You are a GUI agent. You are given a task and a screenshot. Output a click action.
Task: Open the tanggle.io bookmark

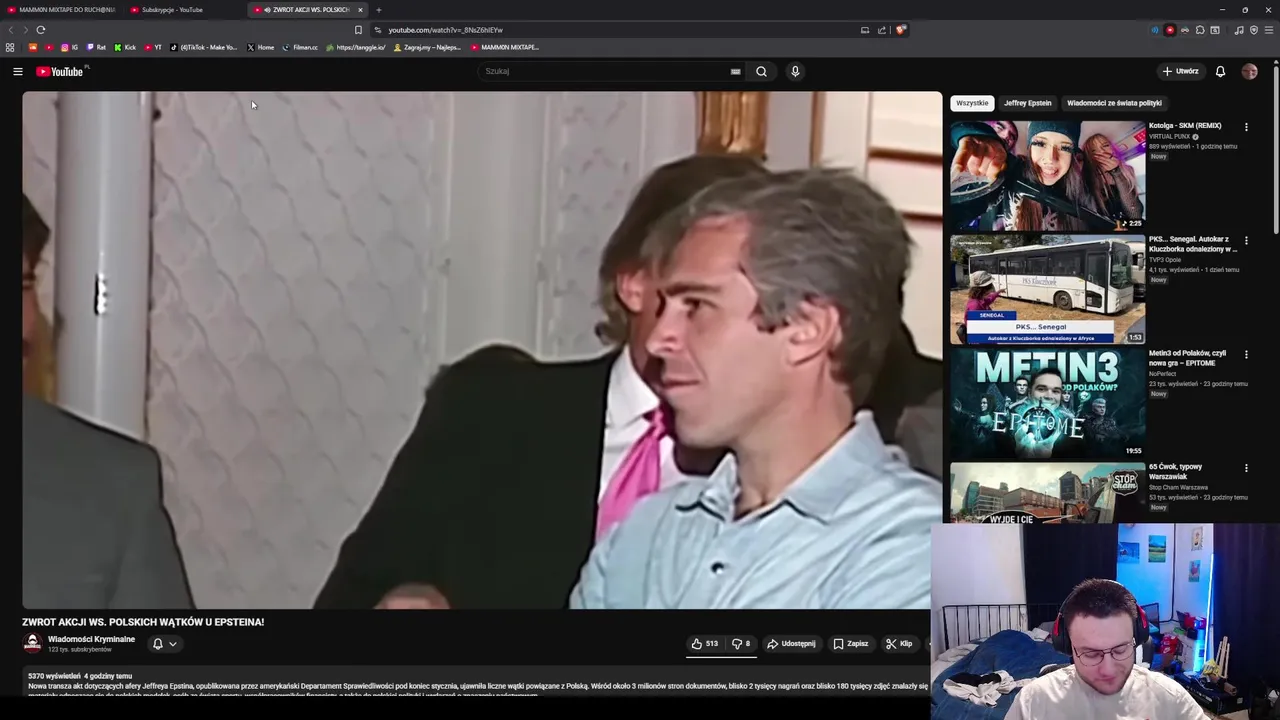click(x=356, y=47)
